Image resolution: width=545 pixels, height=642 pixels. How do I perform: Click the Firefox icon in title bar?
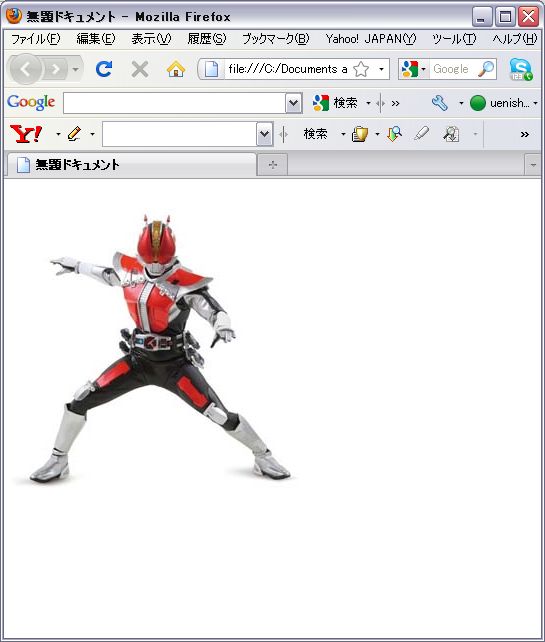click(14, 16)
